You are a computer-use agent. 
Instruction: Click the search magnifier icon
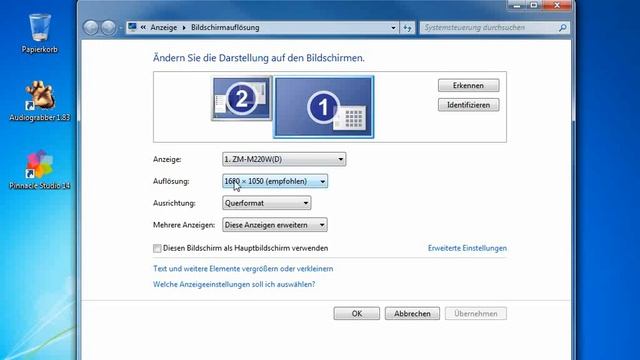coord(562,28)
